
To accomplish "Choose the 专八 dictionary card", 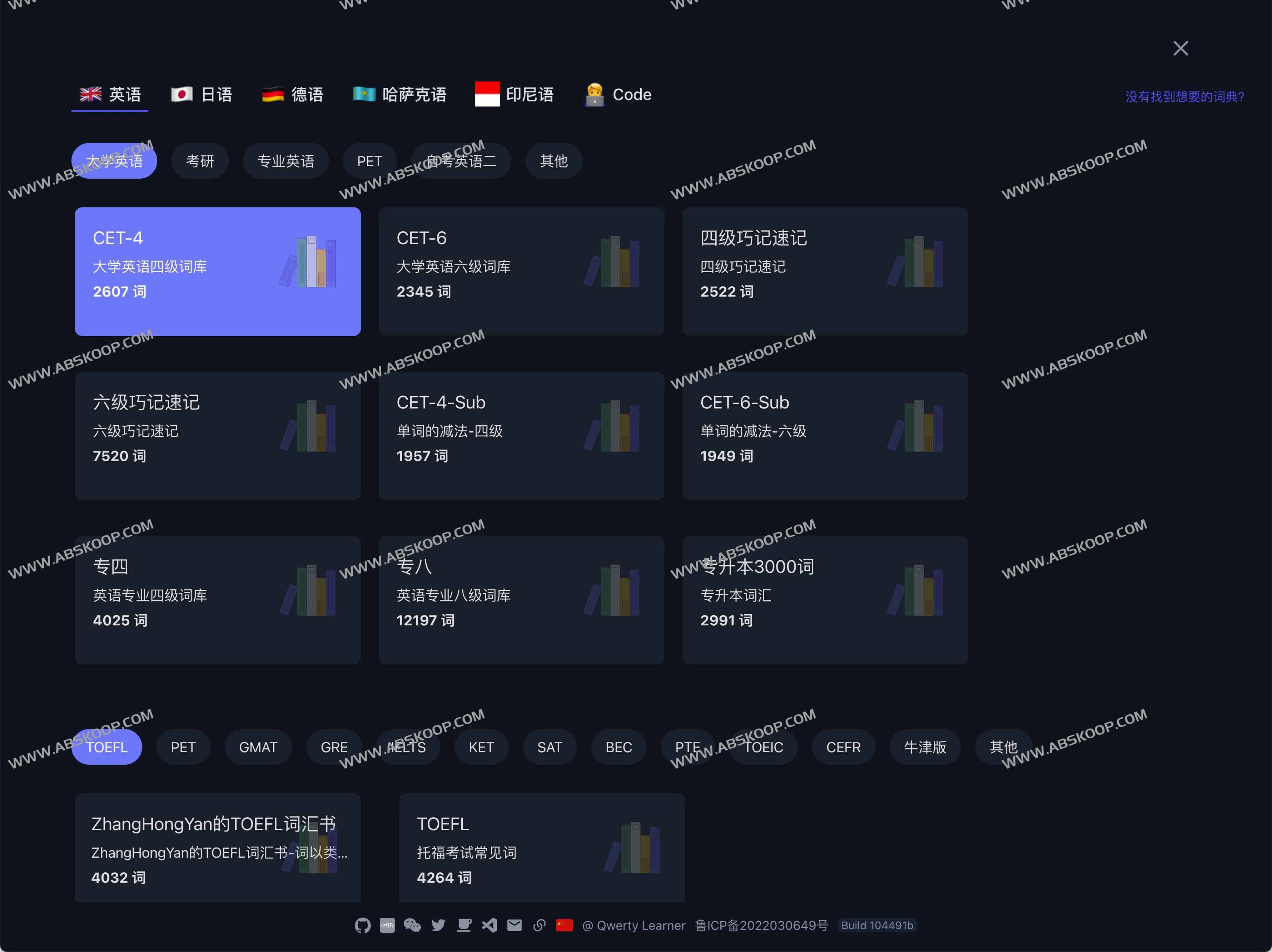I will coord(521,600).
